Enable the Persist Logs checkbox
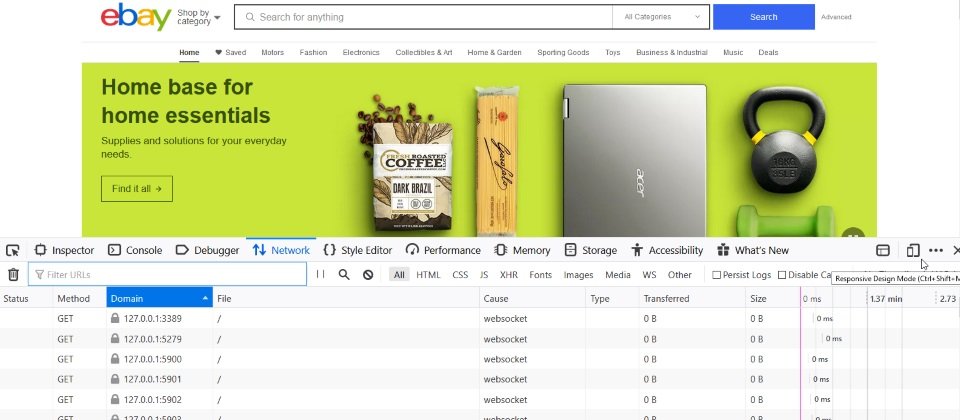Viewport: 960px width, 420px height. pos(716,275)
